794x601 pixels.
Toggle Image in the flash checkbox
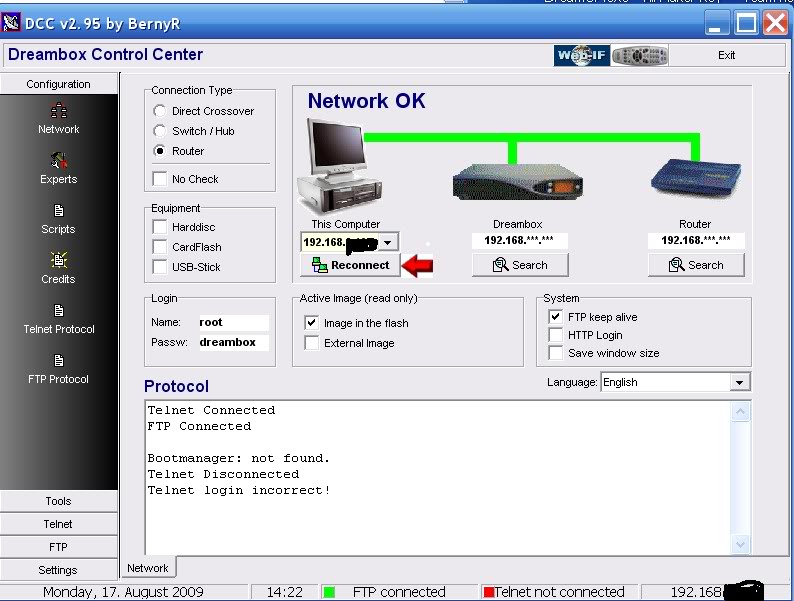click(x=311, y=323)
